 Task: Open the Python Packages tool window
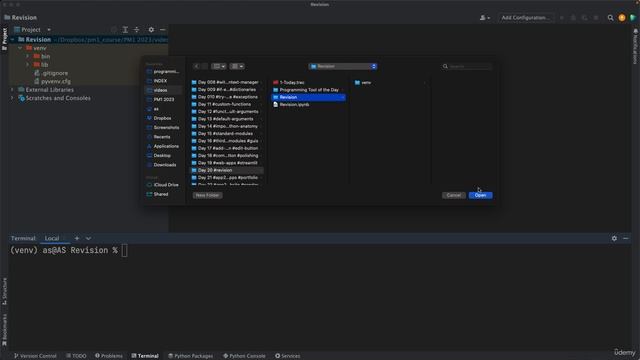click(x=190, y=356)
